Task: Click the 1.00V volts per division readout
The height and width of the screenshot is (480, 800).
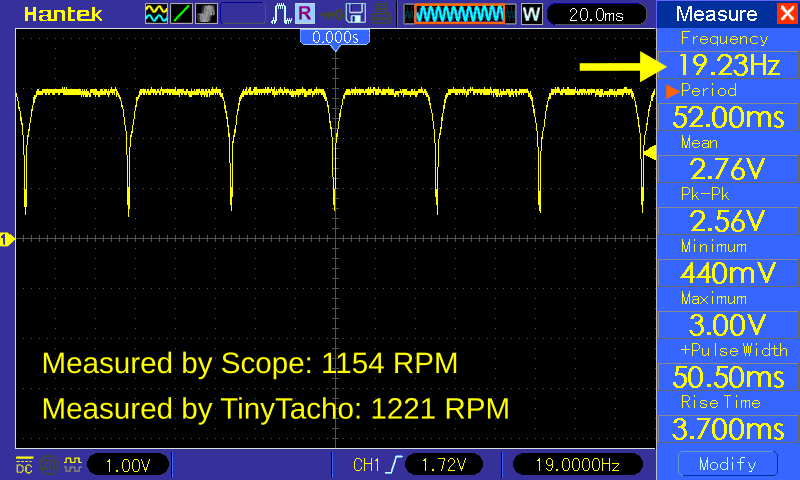Action: tap(128, 465)
